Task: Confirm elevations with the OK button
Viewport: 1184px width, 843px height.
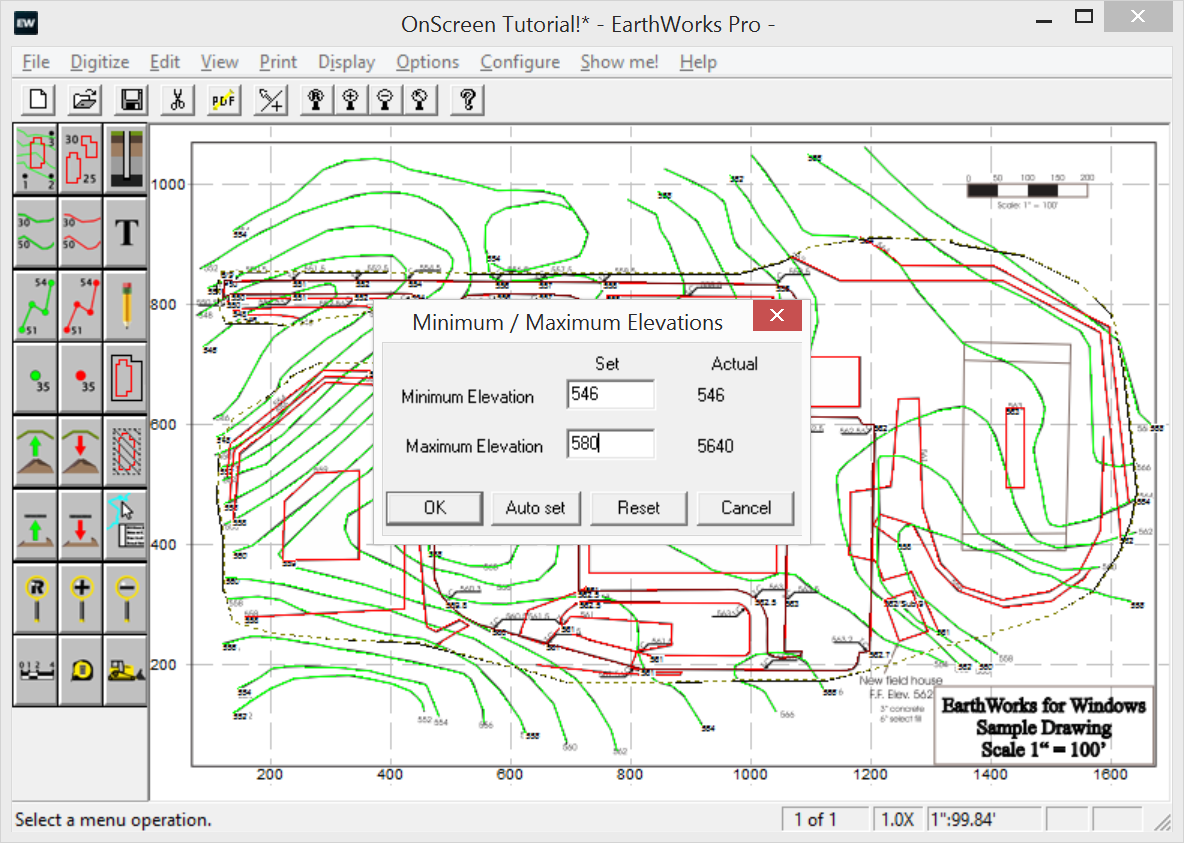Action: (434, 508)
